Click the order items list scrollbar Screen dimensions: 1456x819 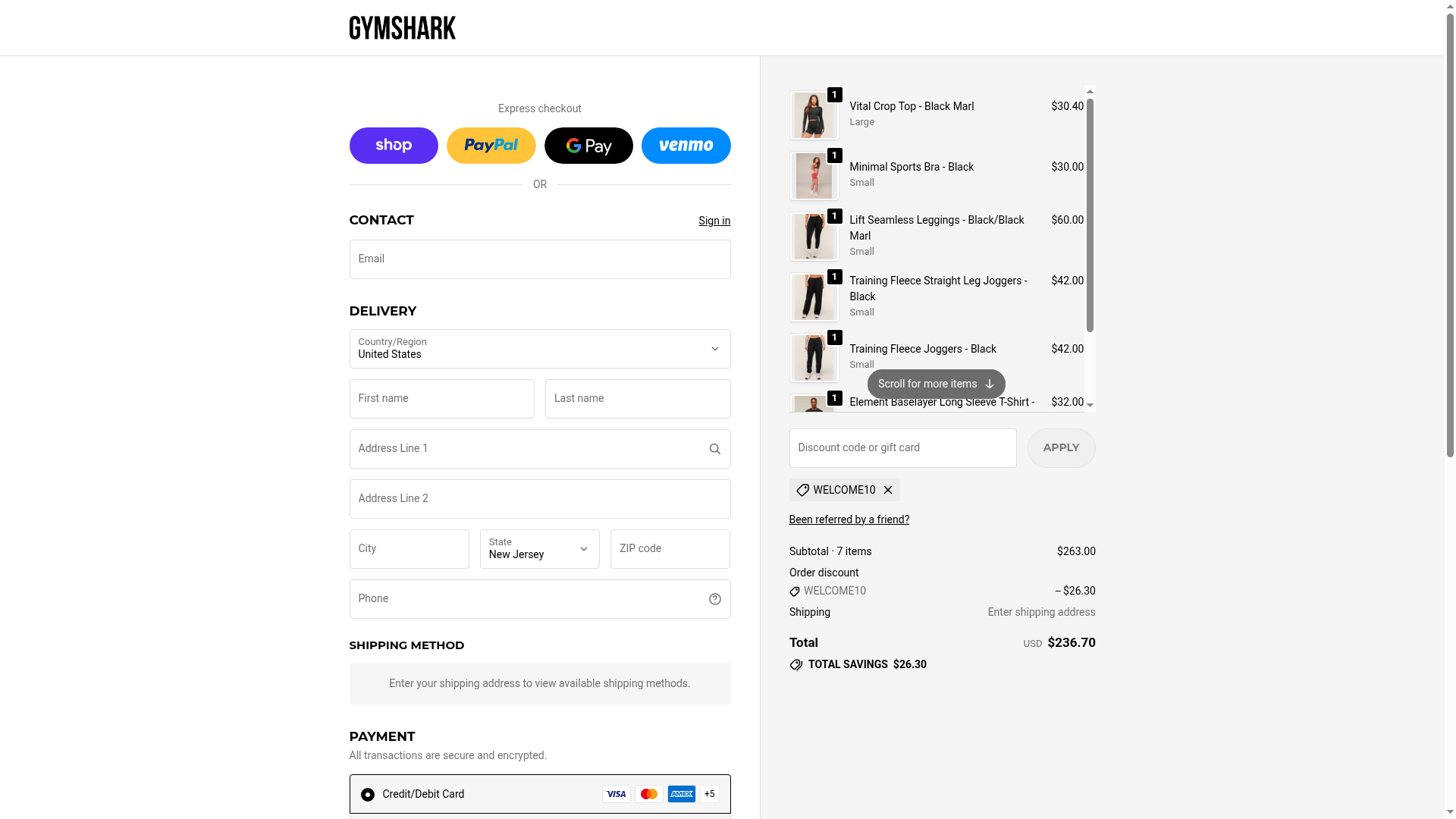click(x=1090, y=215)
